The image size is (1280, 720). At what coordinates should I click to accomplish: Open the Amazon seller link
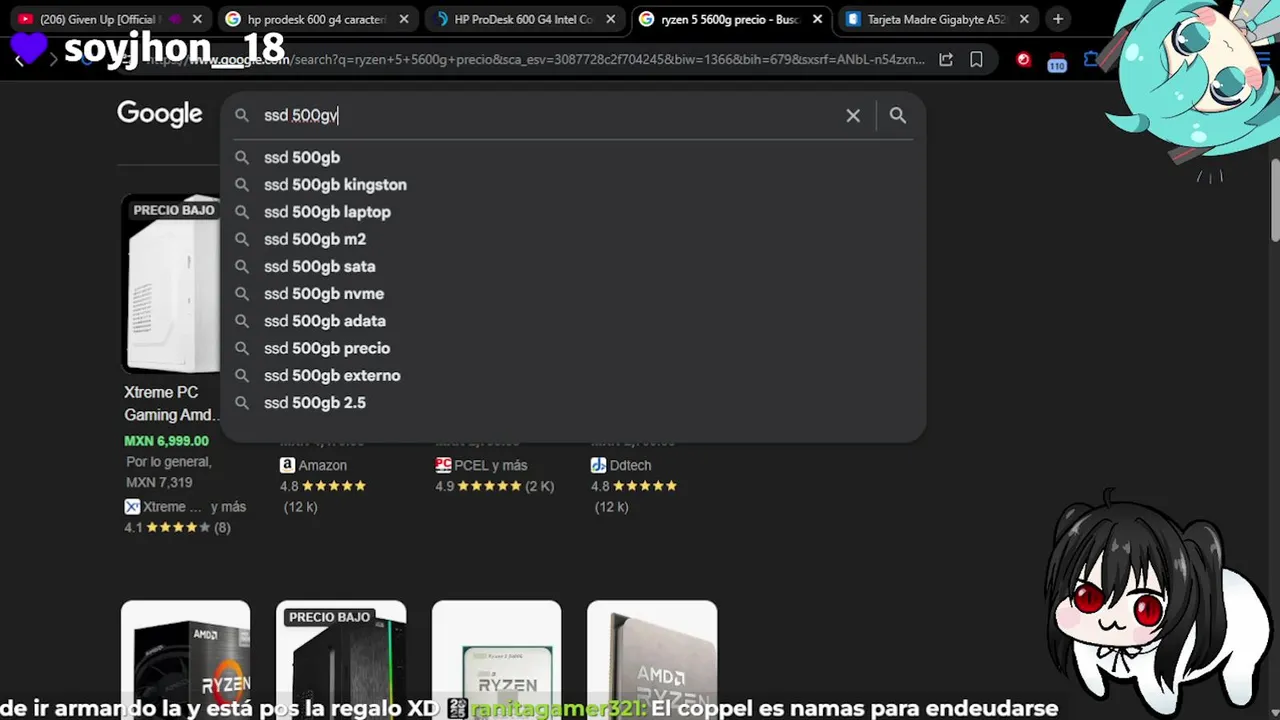coord(314,465)
